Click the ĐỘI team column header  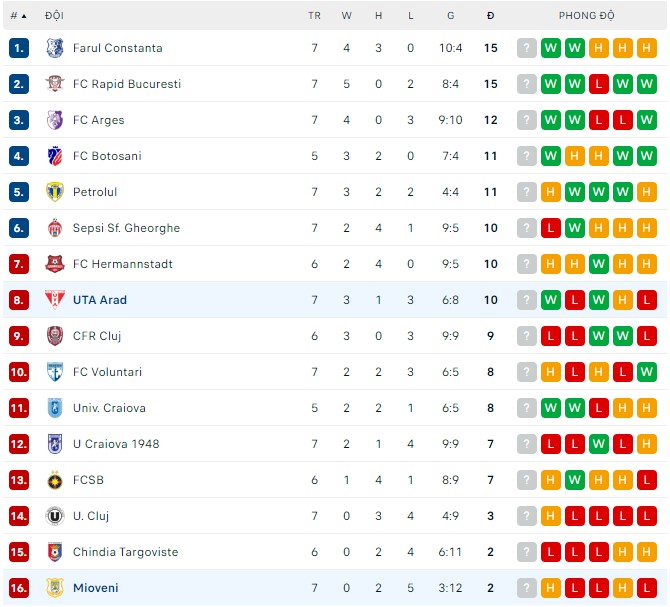54,16
